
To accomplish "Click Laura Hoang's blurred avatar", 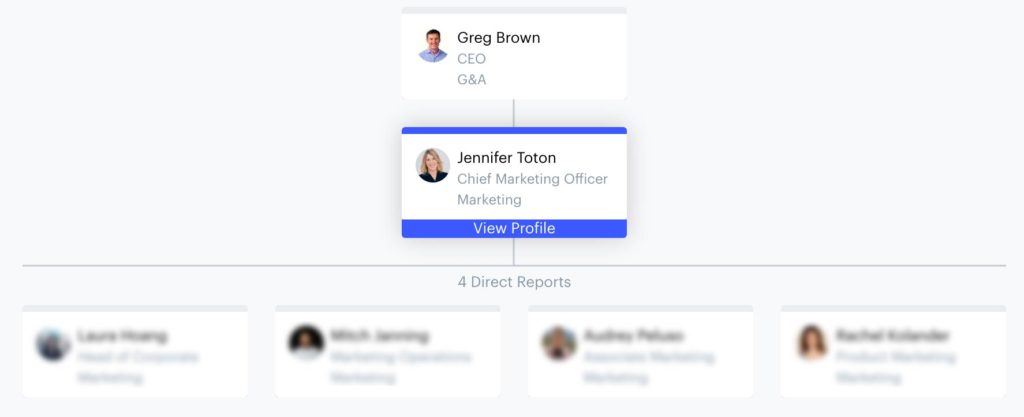I will [53, 344].
